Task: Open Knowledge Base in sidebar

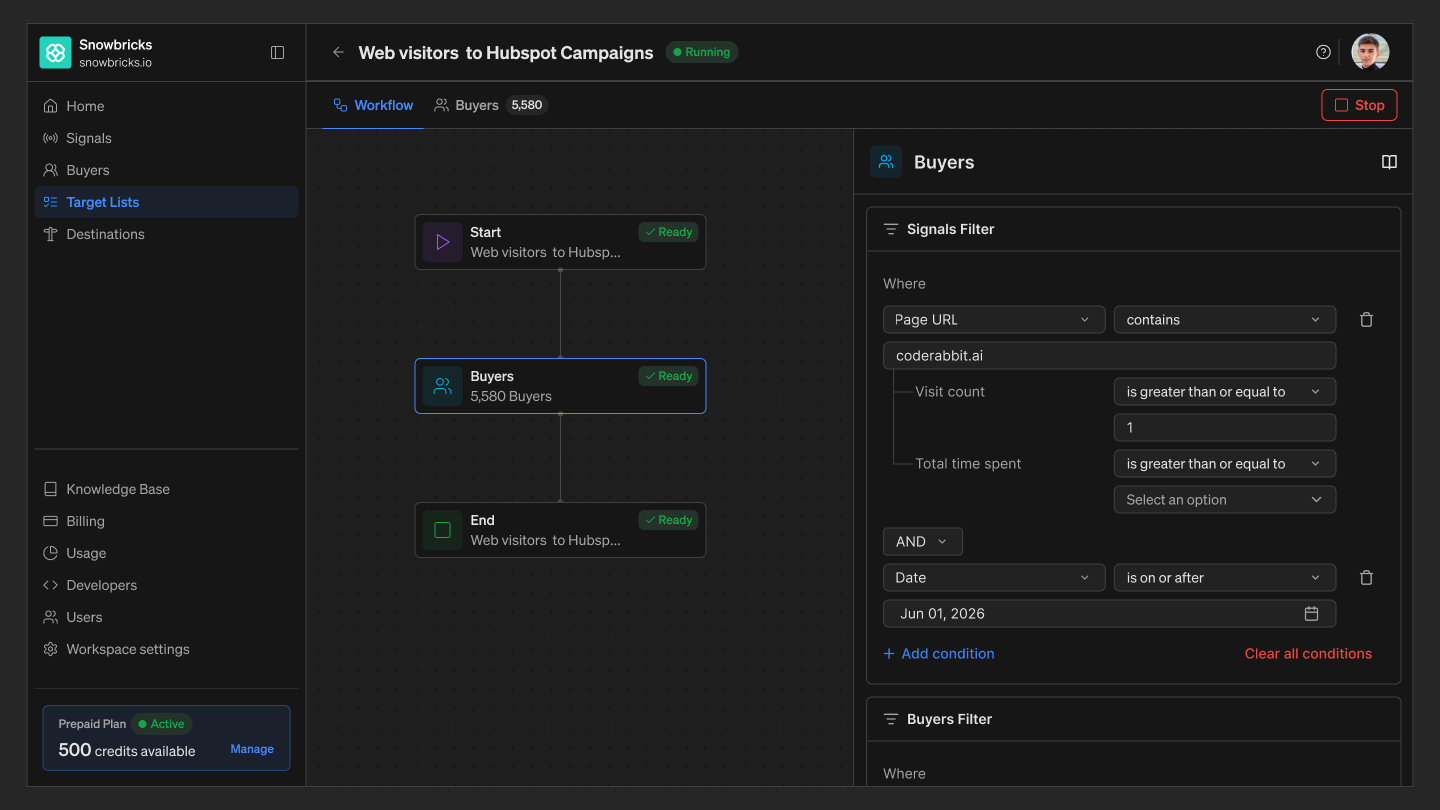Action: click(x=166, y=489)
